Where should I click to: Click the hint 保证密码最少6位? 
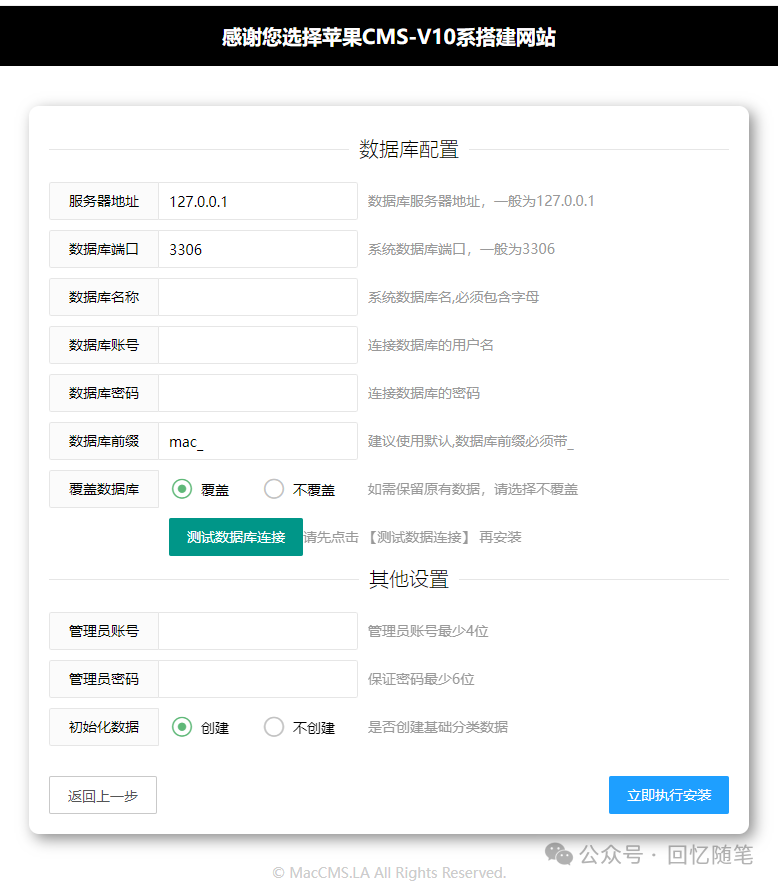421,679
